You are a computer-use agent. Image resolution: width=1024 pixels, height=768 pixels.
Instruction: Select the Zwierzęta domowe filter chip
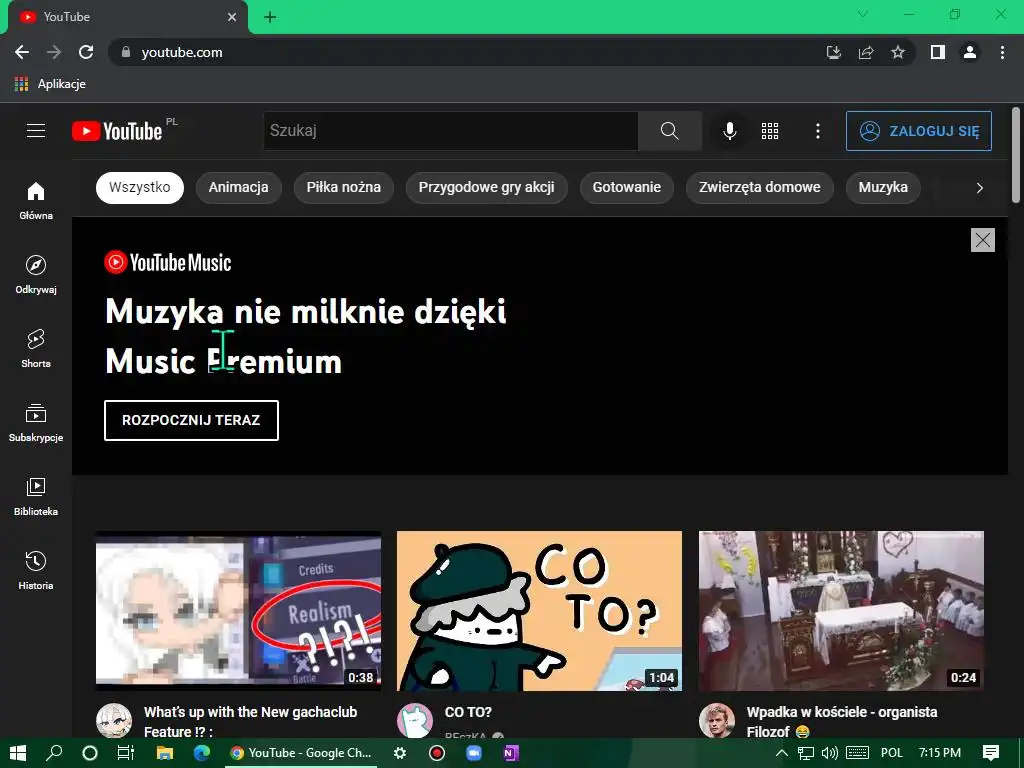point(760,187)
